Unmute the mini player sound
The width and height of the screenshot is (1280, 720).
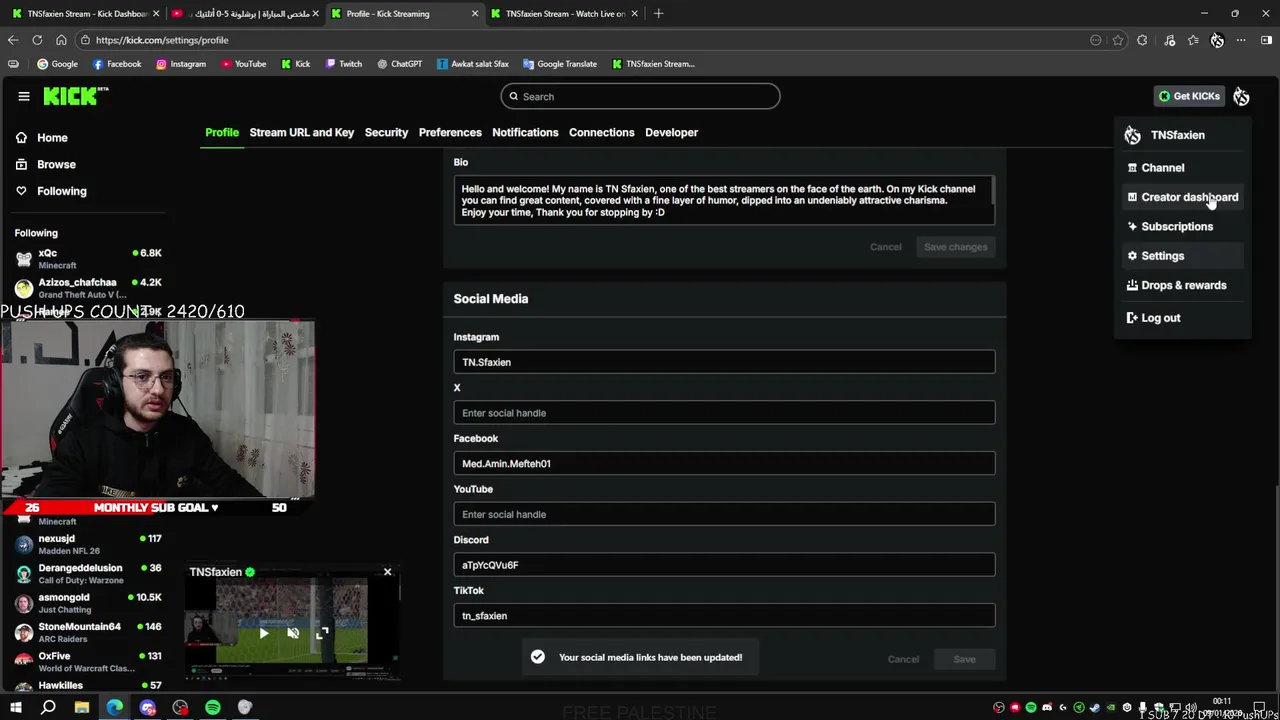(x=293, y=633)
